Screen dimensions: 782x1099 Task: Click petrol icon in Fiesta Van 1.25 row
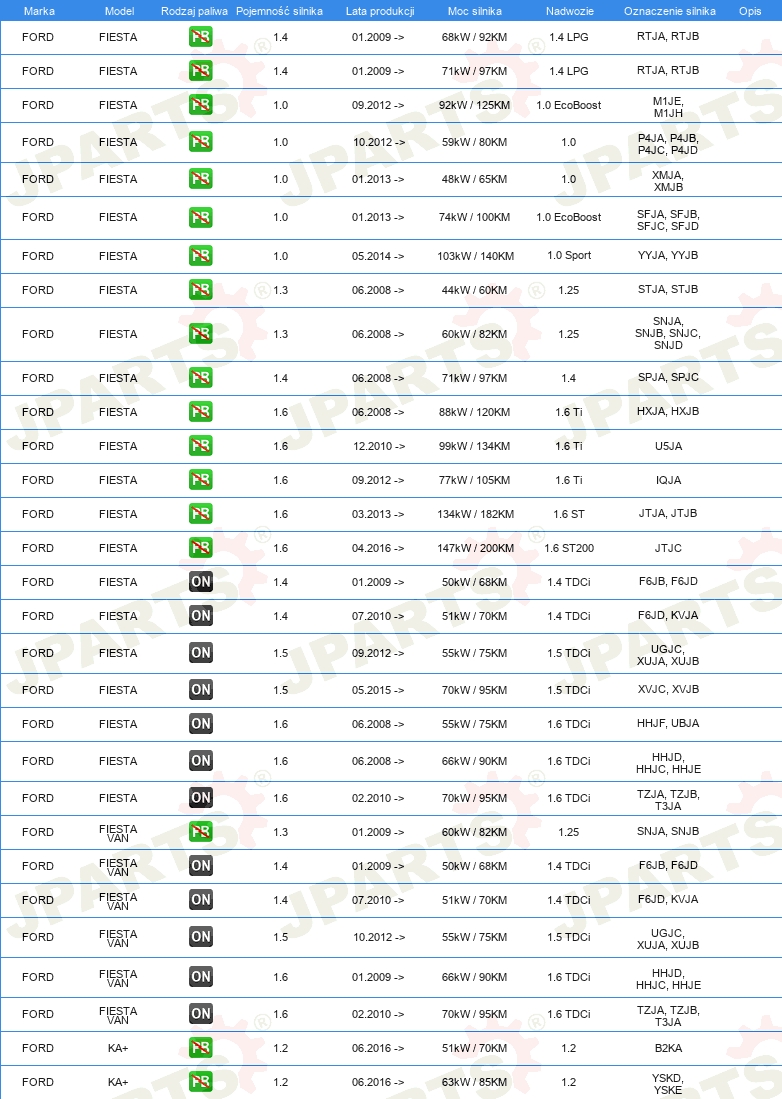click(x=200, y=832)
